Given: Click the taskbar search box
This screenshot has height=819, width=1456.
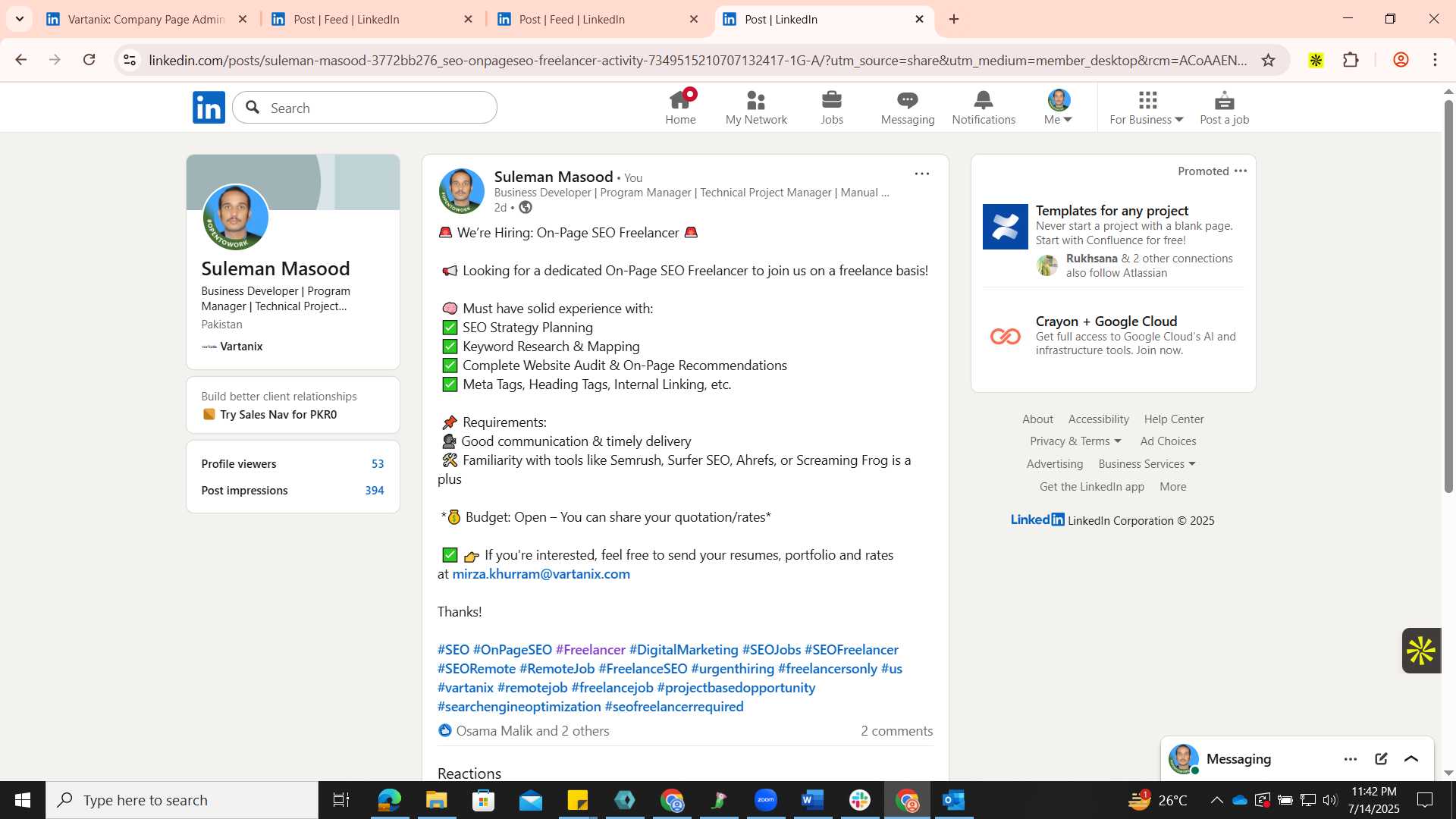Looking at the screenshot, I should pyautogui.click(x=182, y=800).
